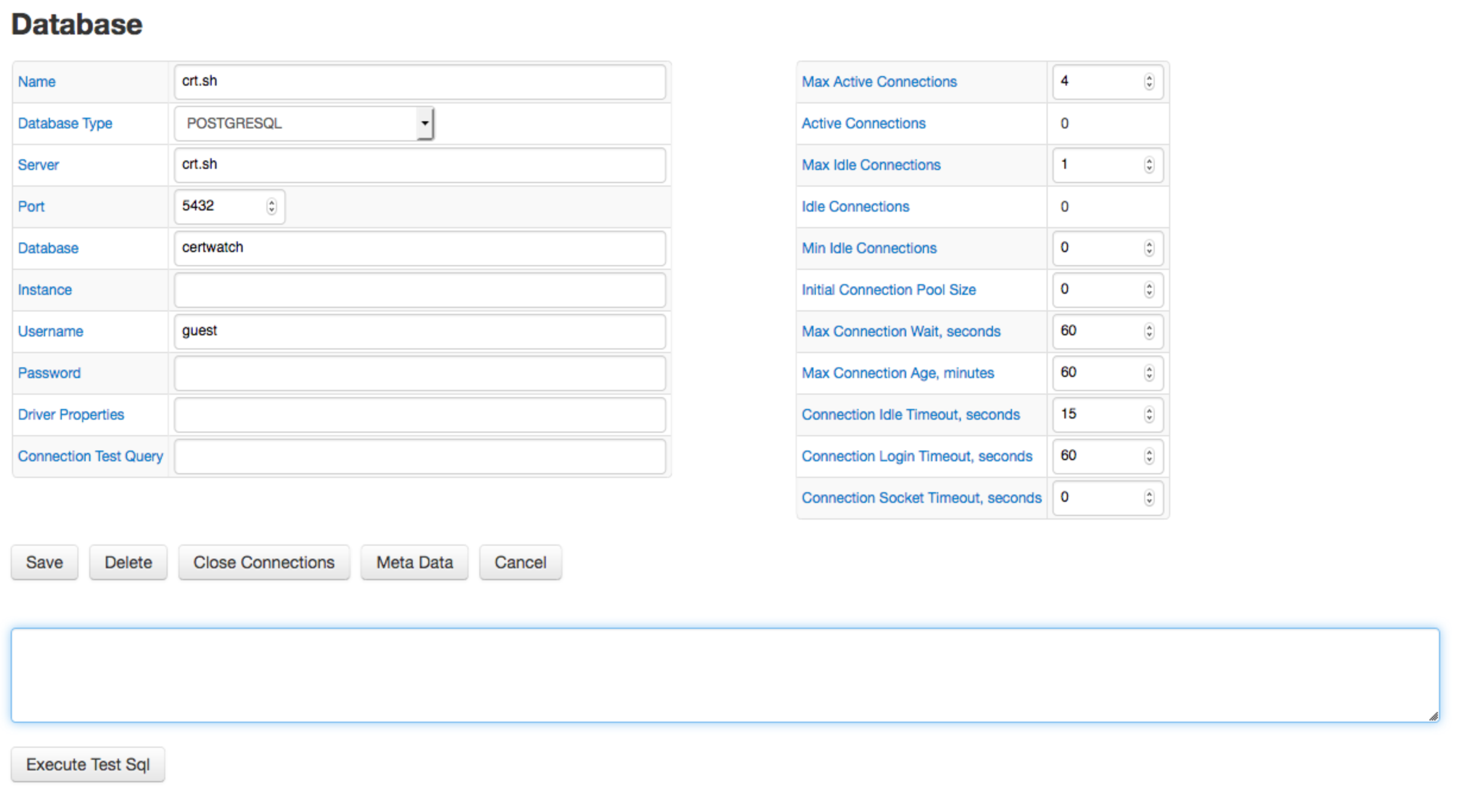Image resolution: width=1464 pixels, height=812 pixels.
Task: Click Connection Login Timeout stepper arrows
Action: coord(1149,456)
